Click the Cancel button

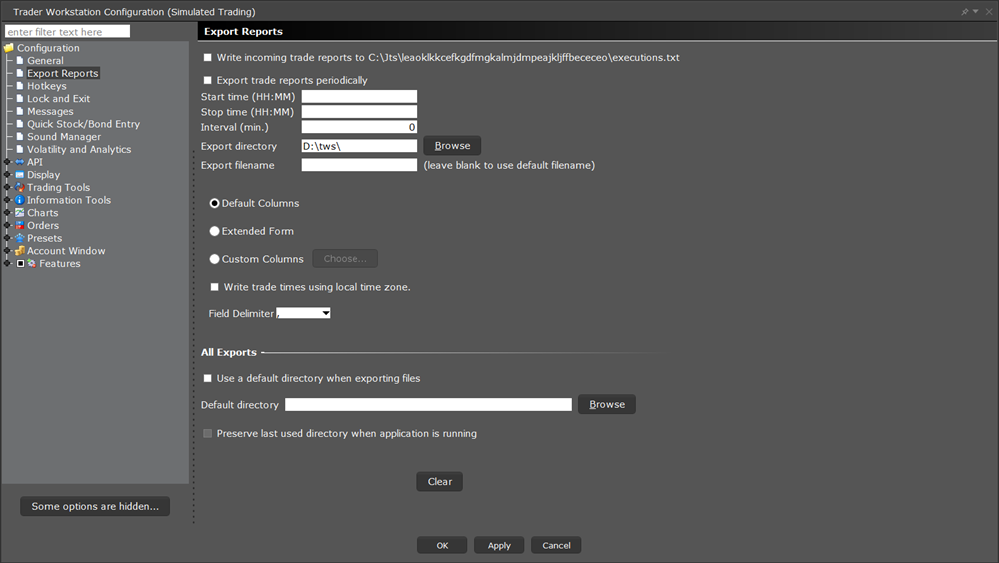tap(556, 545)
